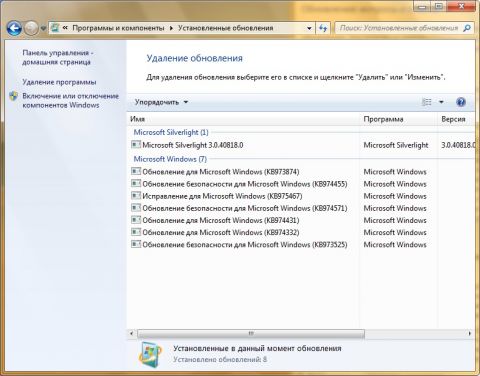Click the Refresh button next to address bar
The height and width of the screenshot is (376, 480).
click(323, 28)
